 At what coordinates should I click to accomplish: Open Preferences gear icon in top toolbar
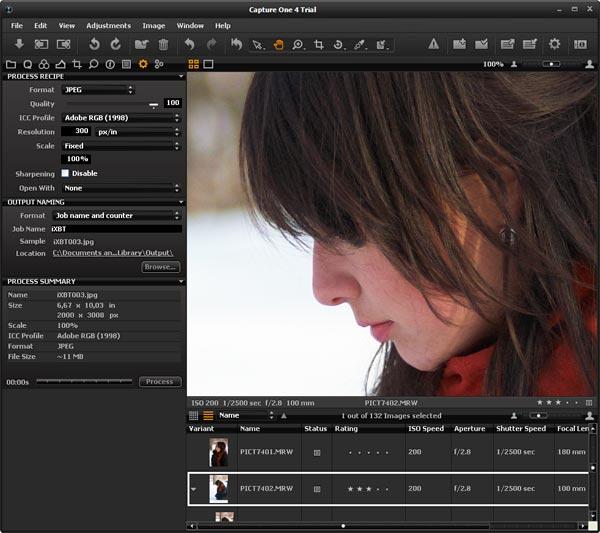[554, 44]
